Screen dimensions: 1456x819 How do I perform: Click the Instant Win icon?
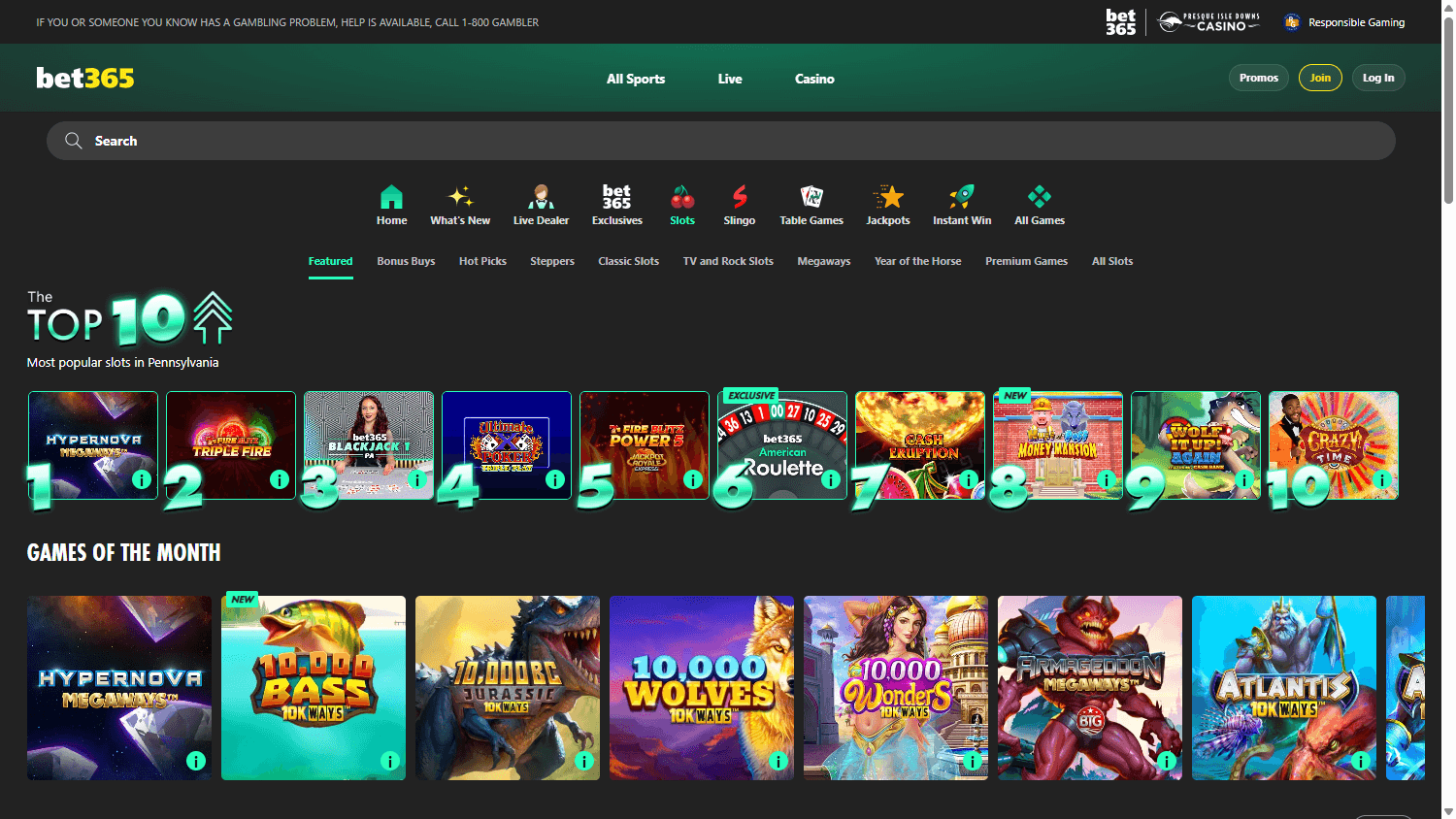pos(961,204)
